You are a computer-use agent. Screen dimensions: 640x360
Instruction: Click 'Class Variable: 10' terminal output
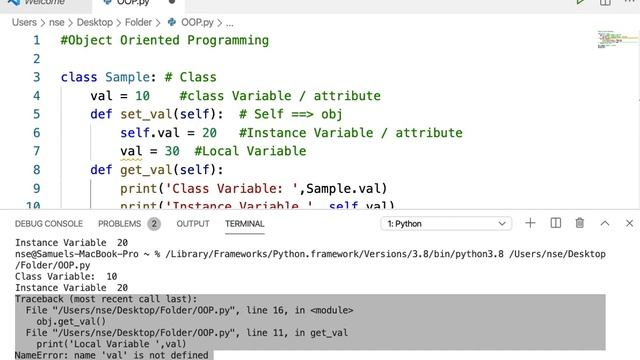[x=66, y=276]
